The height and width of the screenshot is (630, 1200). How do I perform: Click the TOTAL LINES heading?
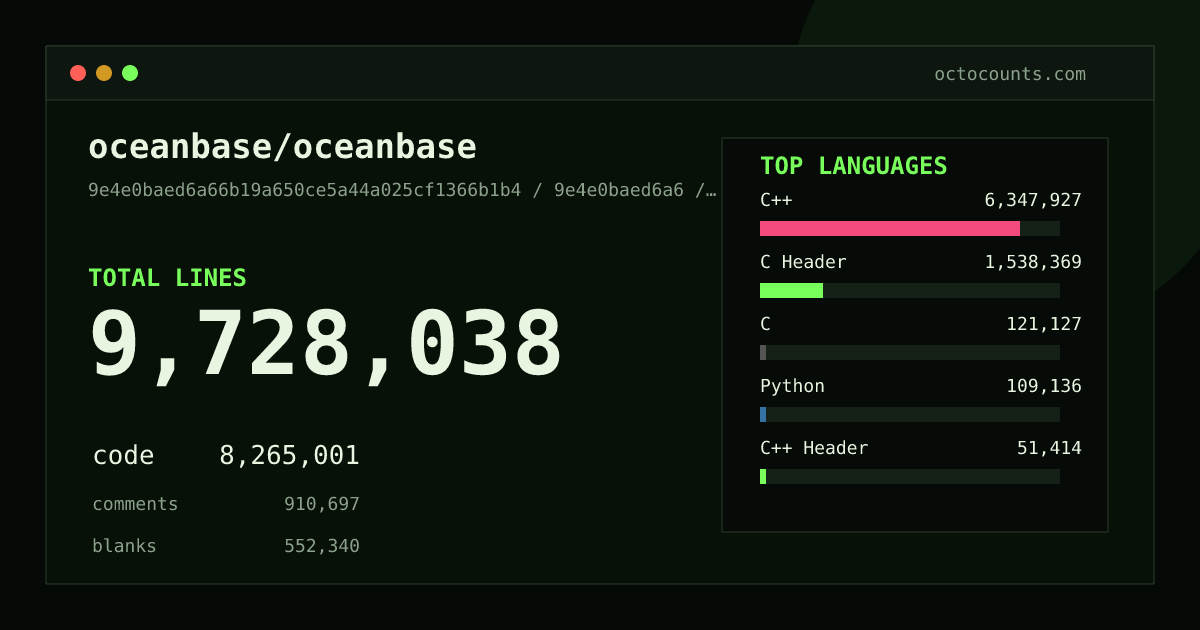[x=167, y=278]
